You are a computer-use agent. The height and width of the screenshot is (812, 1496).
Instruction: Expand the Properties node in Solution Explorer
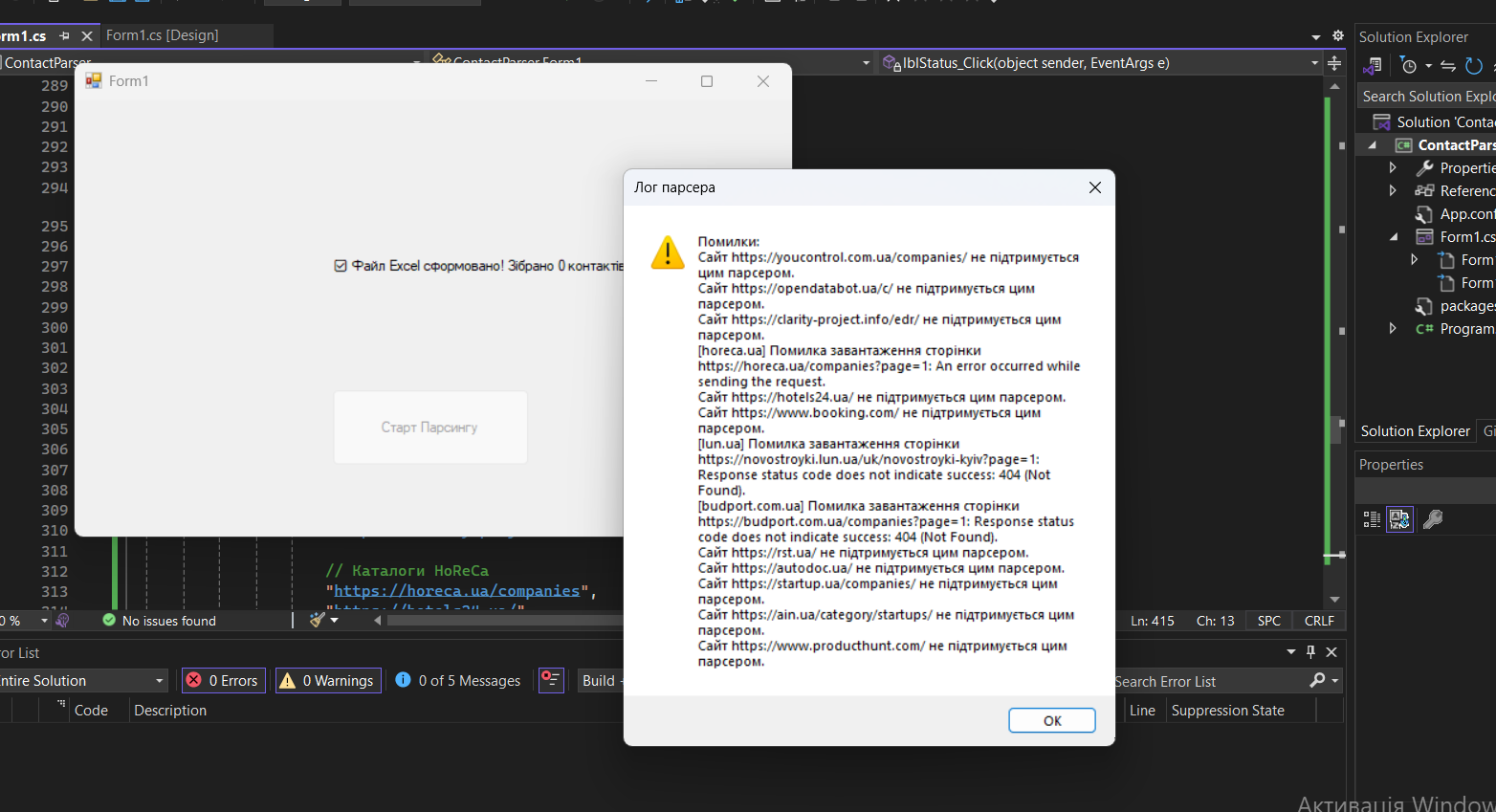pos(1393,168)
